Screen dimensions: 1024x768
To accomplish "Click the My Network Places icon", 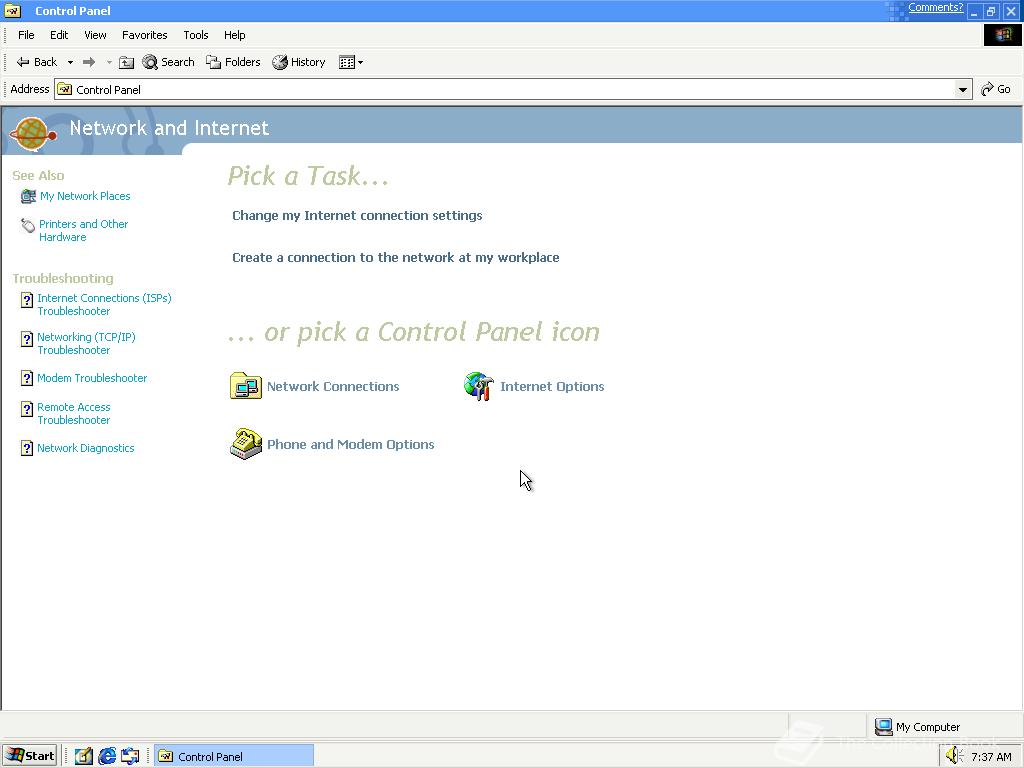I will [x=28, y=196].
